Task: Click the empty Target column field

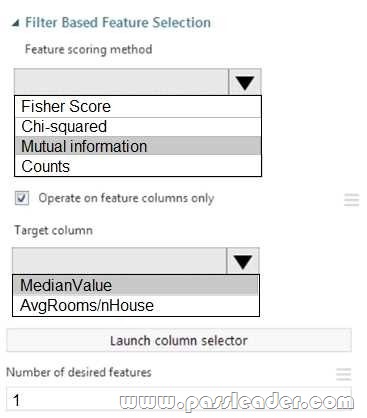Action: tap(119, 261)
